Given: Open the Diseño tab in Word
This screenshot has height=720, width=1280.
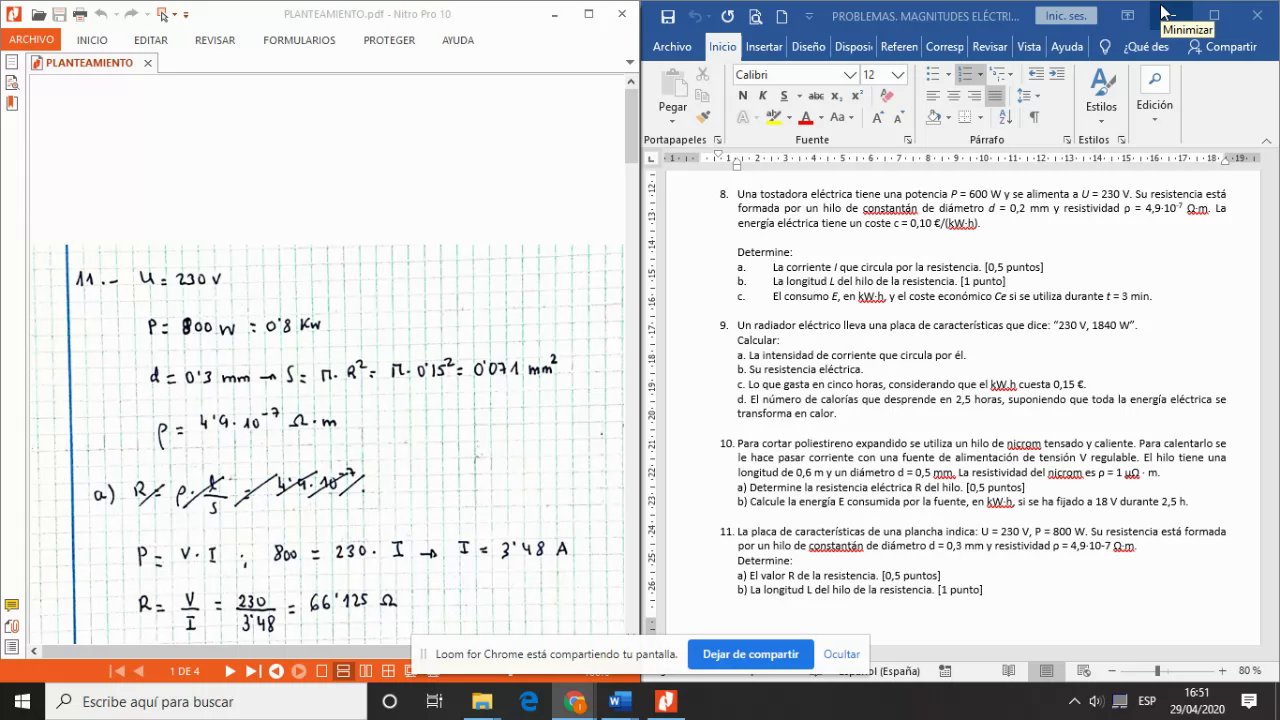Looking at the screenshot, I should (808, 47).
